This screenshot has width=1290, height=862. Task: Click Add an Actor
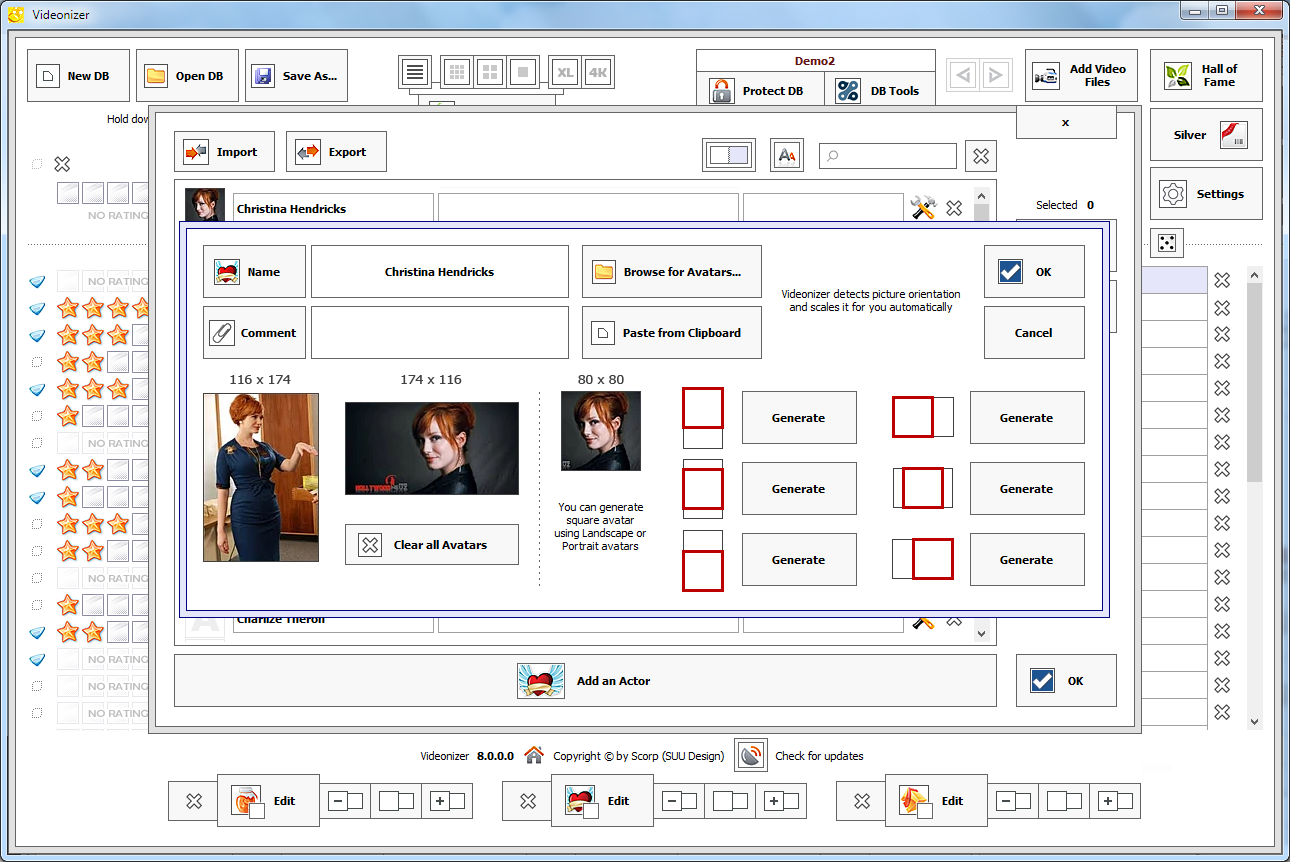(585, 681)
